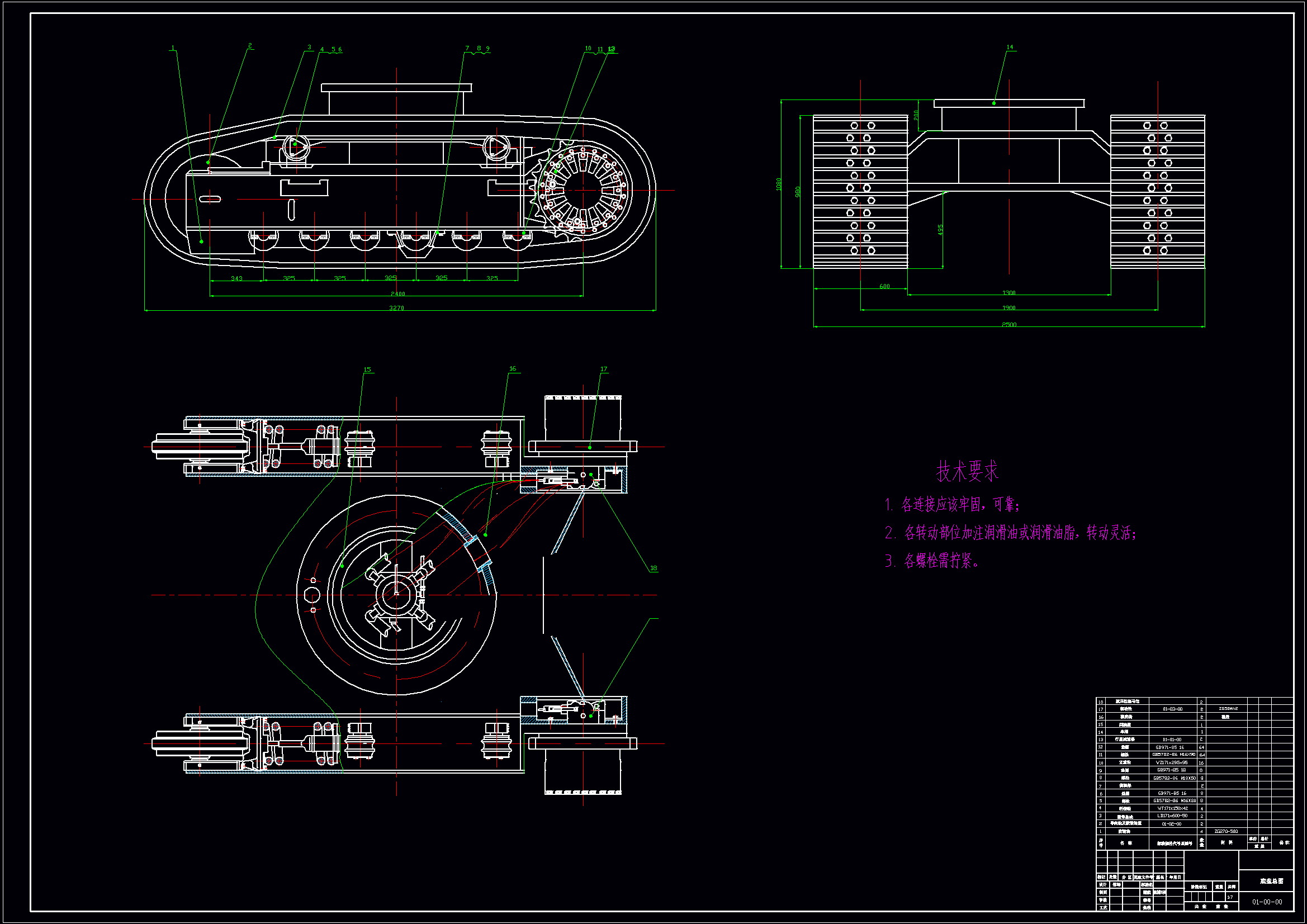1307x924 pixels.
Task: Select part callout number 15
Action: point(367,369)
